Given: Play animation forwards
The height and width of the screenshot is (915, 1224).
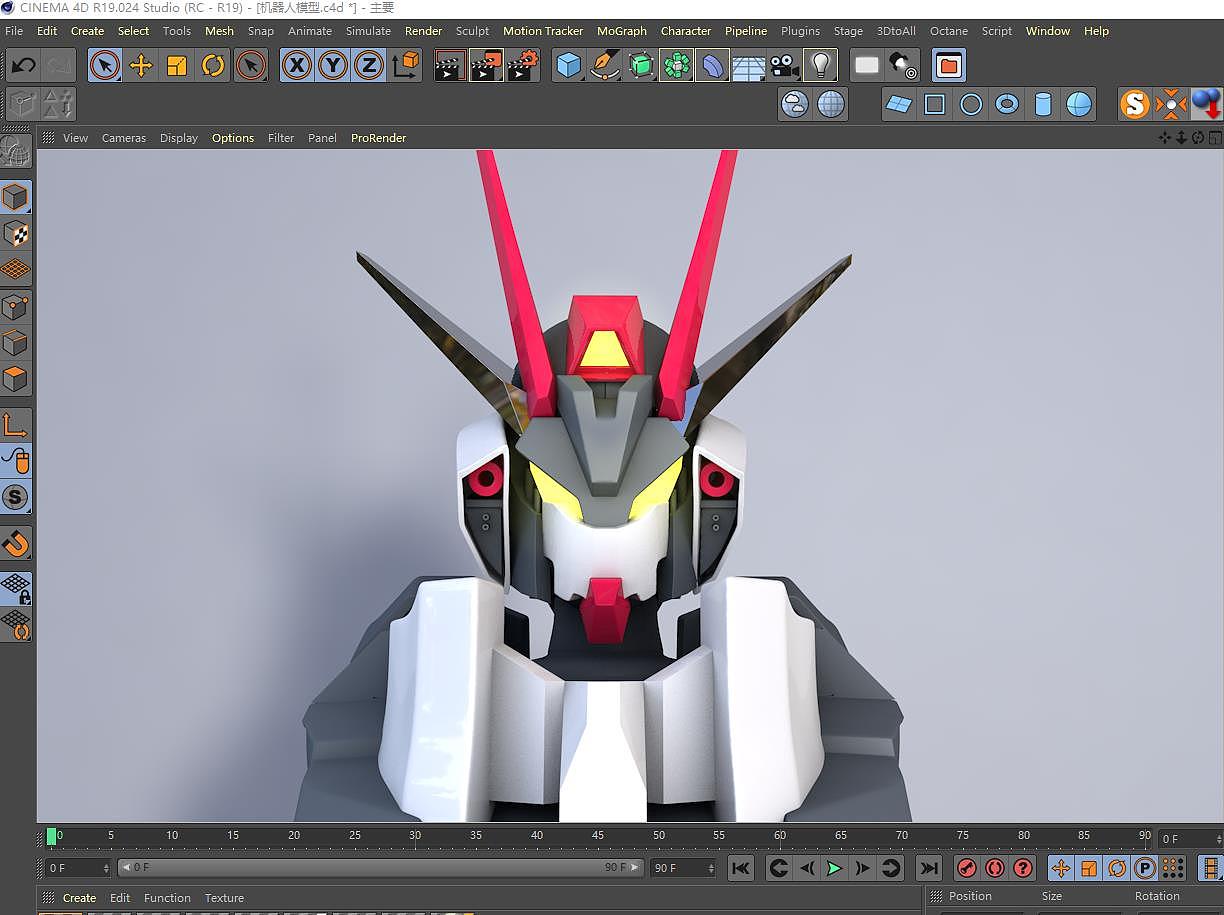Looking at the screenshot, I should pyautogui.click(x=834, y=868).
